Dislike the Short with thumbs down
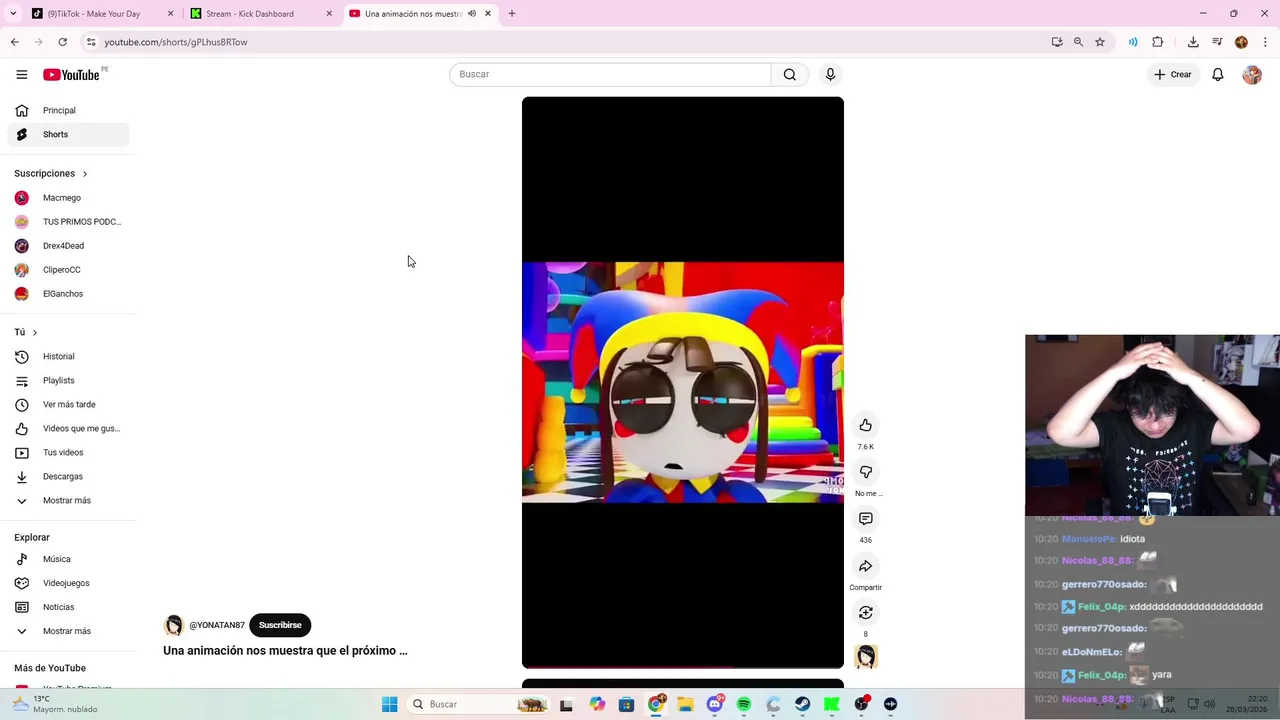Image resolution: width=1280 pixels, height=720 pixels. pos(866,472)
